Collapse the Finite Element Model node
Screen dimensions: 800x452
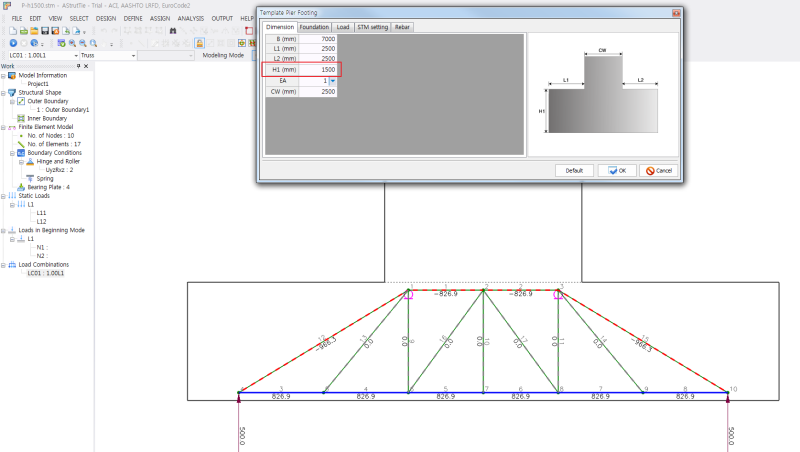[x=4, y=127]
